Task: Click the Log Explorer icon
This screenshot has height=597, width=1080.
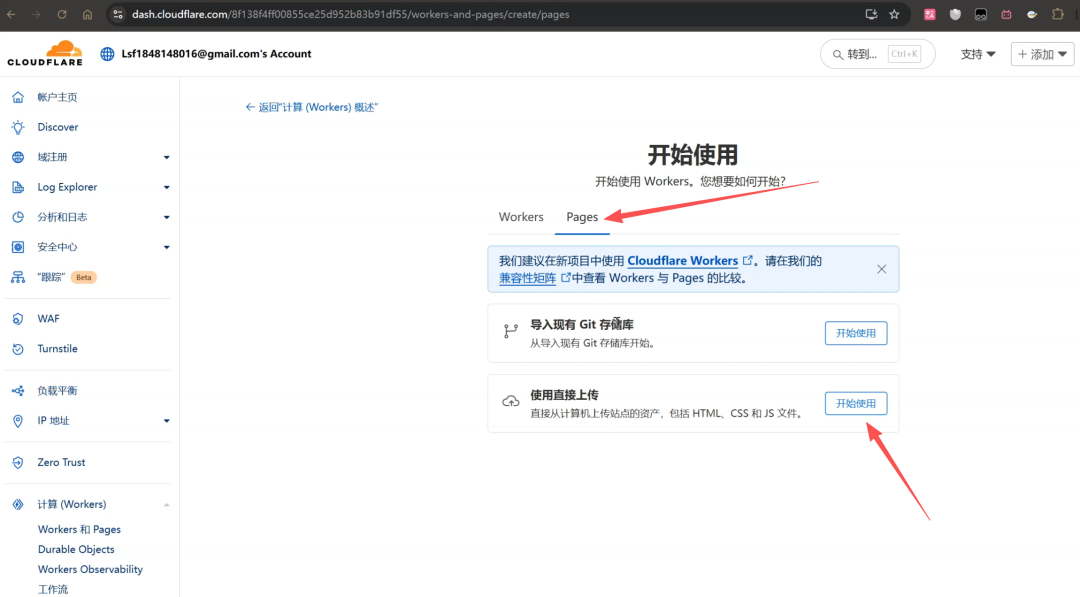Action: coord(18,187)
